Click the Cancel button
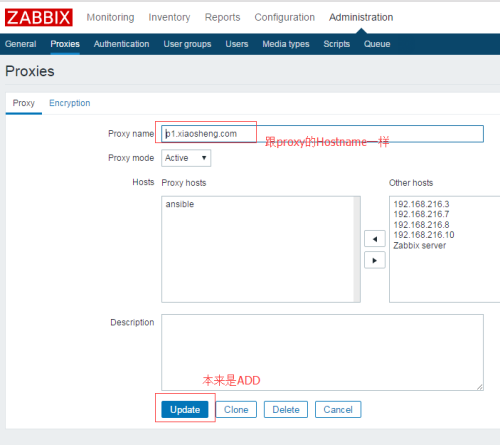 338,409
